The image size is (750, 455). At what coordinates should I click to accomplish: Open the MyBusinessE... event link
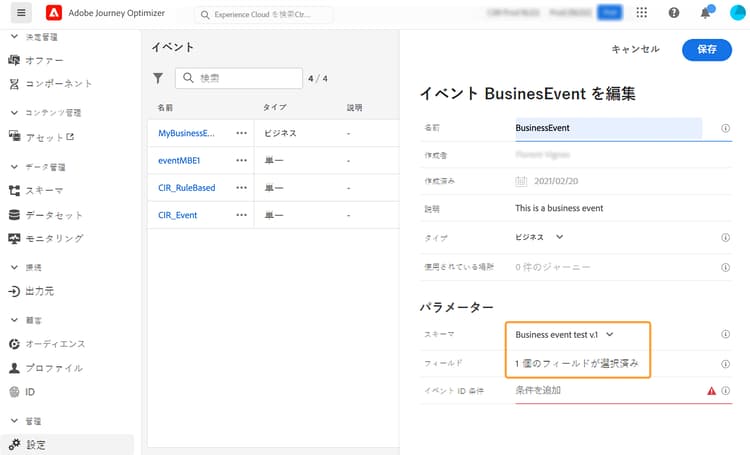pyautogui.click(x=186, y=133)
